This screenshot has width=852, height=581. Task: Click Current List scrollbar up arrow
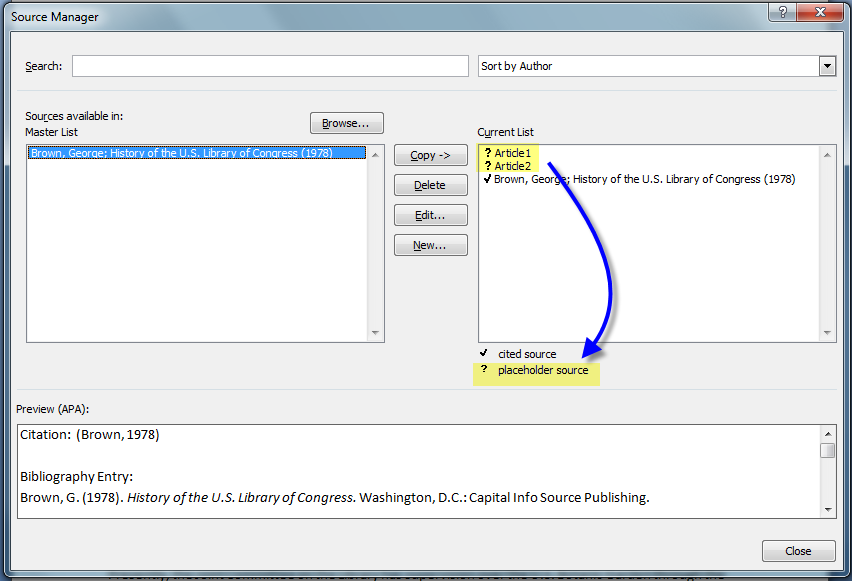pyautogui.click(x=827, y=155)
